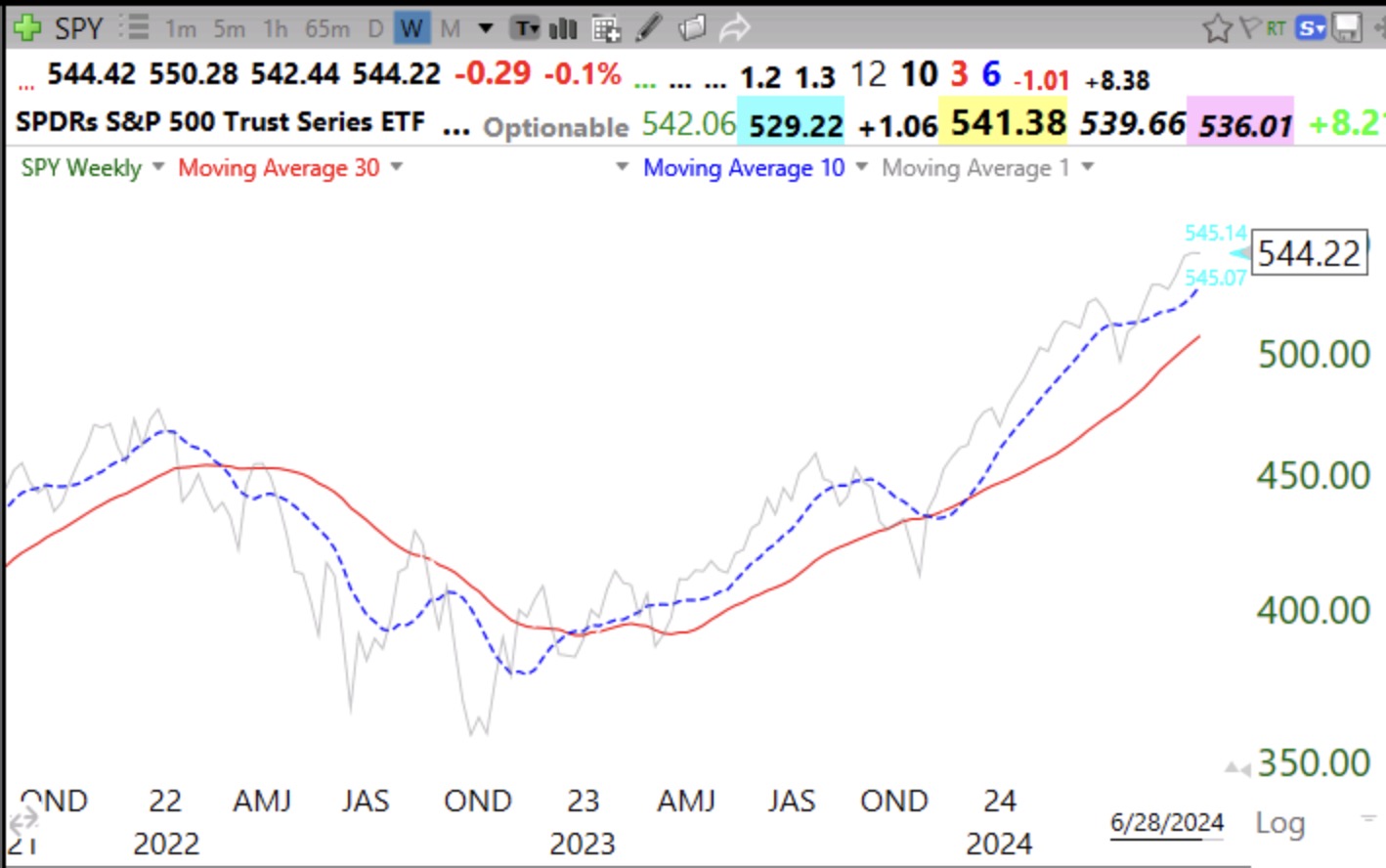1386x868 pixels.
Task: Open the symbol list icon next to SPY
Action: click(x=135, y=26)
